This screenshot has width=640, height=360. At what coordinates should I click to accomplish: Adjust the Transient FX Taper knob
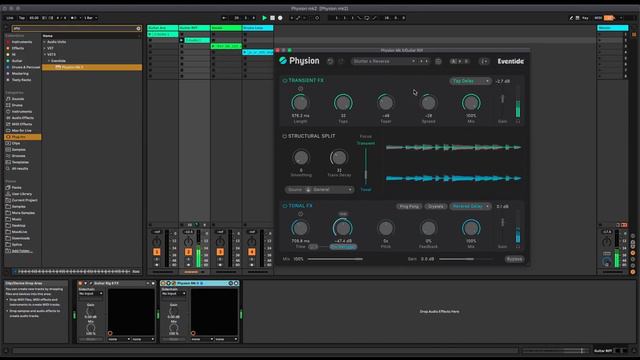[386, 103]
